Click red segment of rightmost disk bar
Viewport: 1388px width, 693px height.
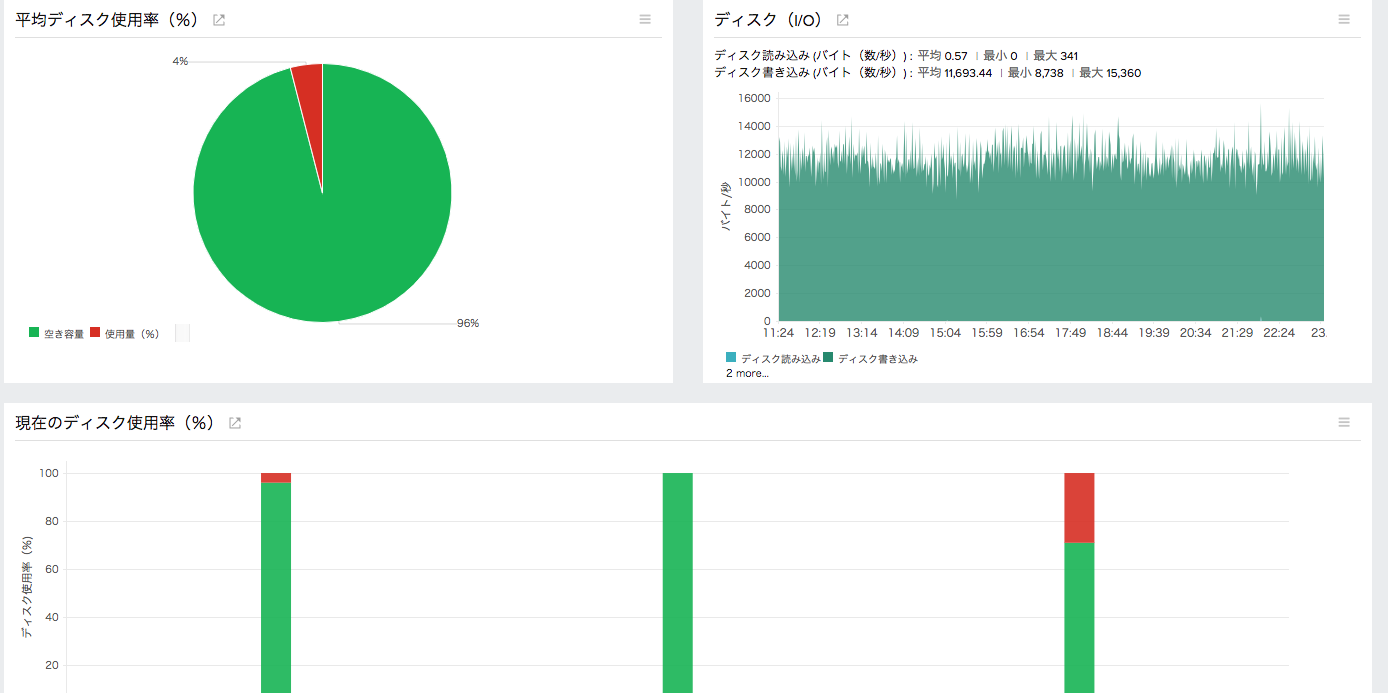[x=1079, y=508]
